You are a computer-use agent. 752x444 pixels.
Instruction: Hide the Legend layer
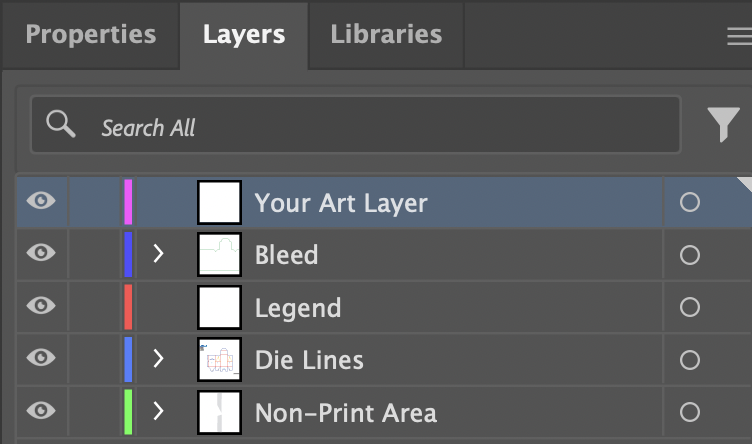pos(41,306)
